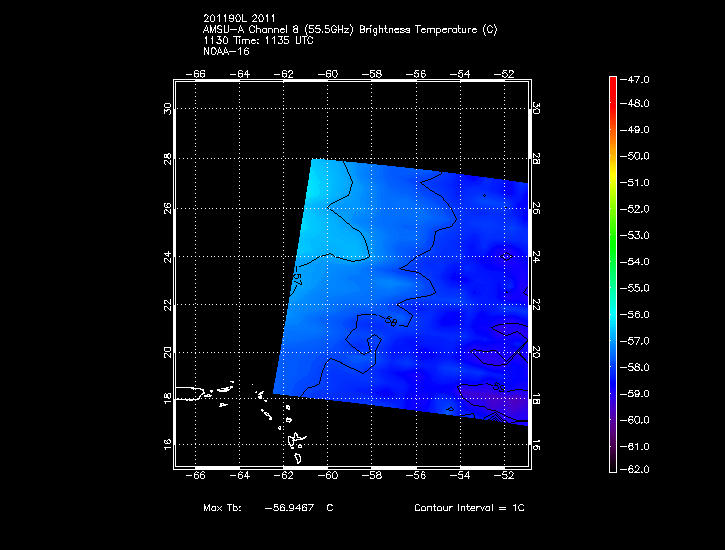Click the left-axis latitude label 24

[167, 257]
